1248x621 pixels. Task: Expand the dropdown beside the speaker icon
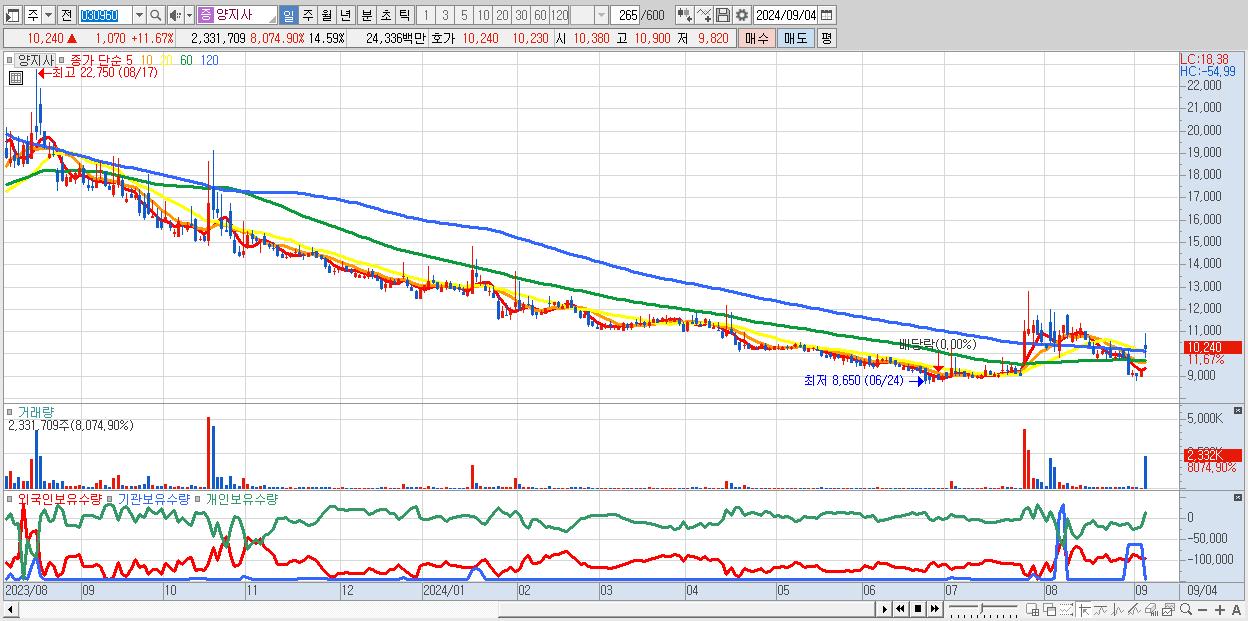pos(189,15)
